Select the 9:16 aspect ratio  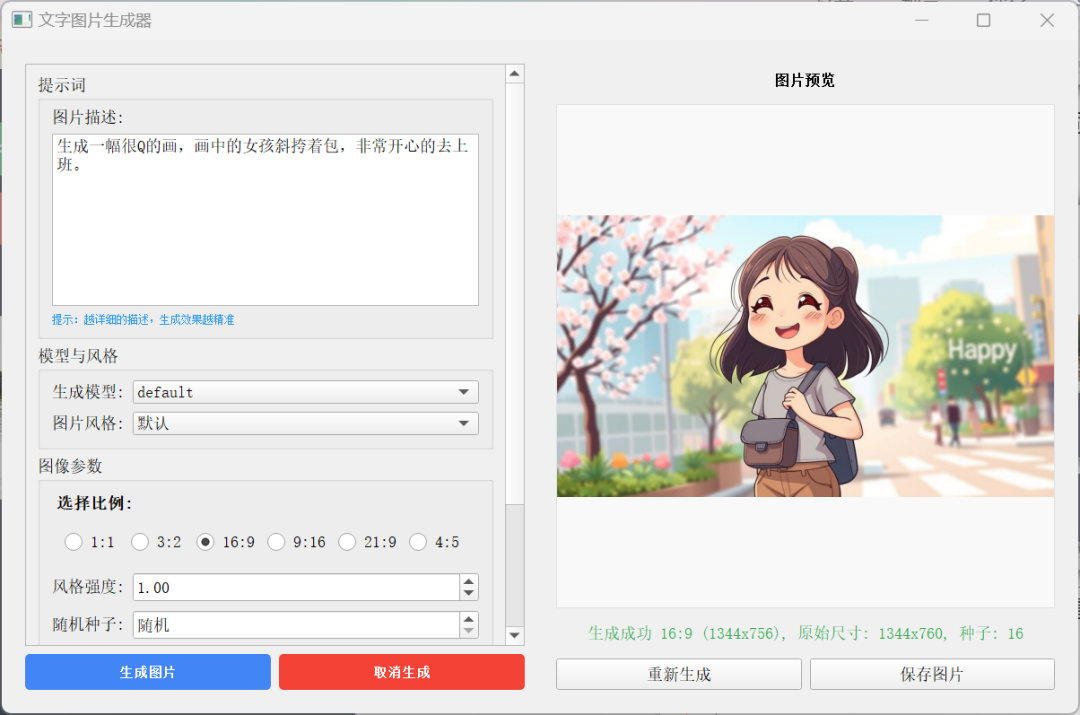pos(276,542)
